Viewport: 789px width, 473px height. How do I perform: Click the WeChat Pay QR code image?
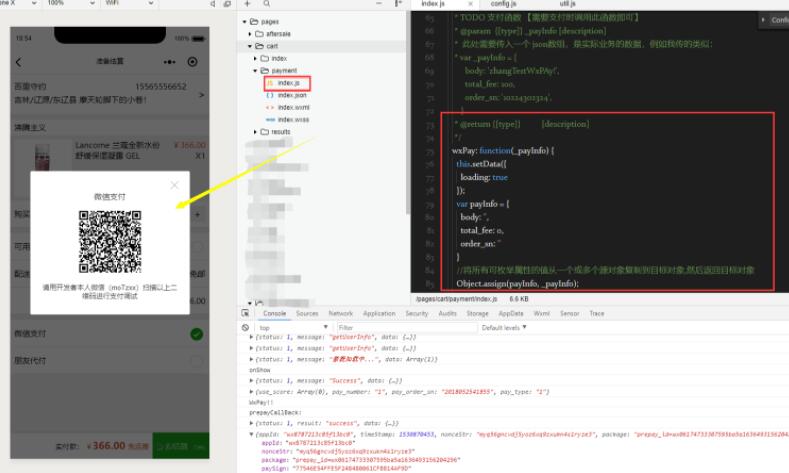pos(110,242)
